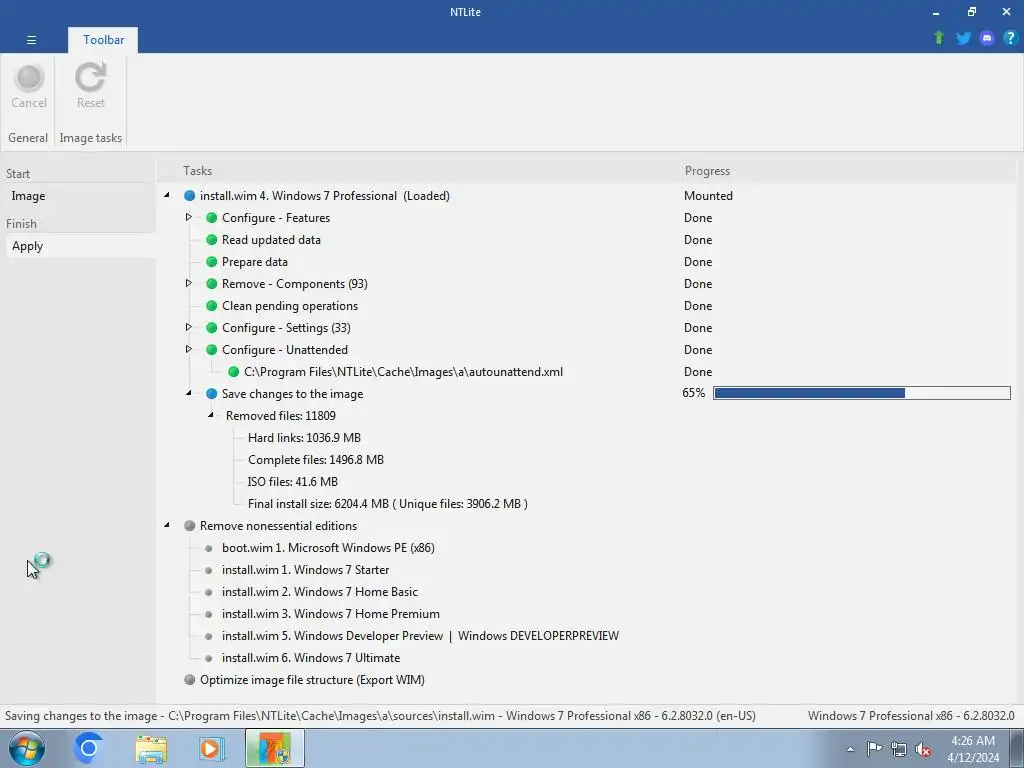
Task: Click blue status dot of Save changes row
Action: [212, 394]
